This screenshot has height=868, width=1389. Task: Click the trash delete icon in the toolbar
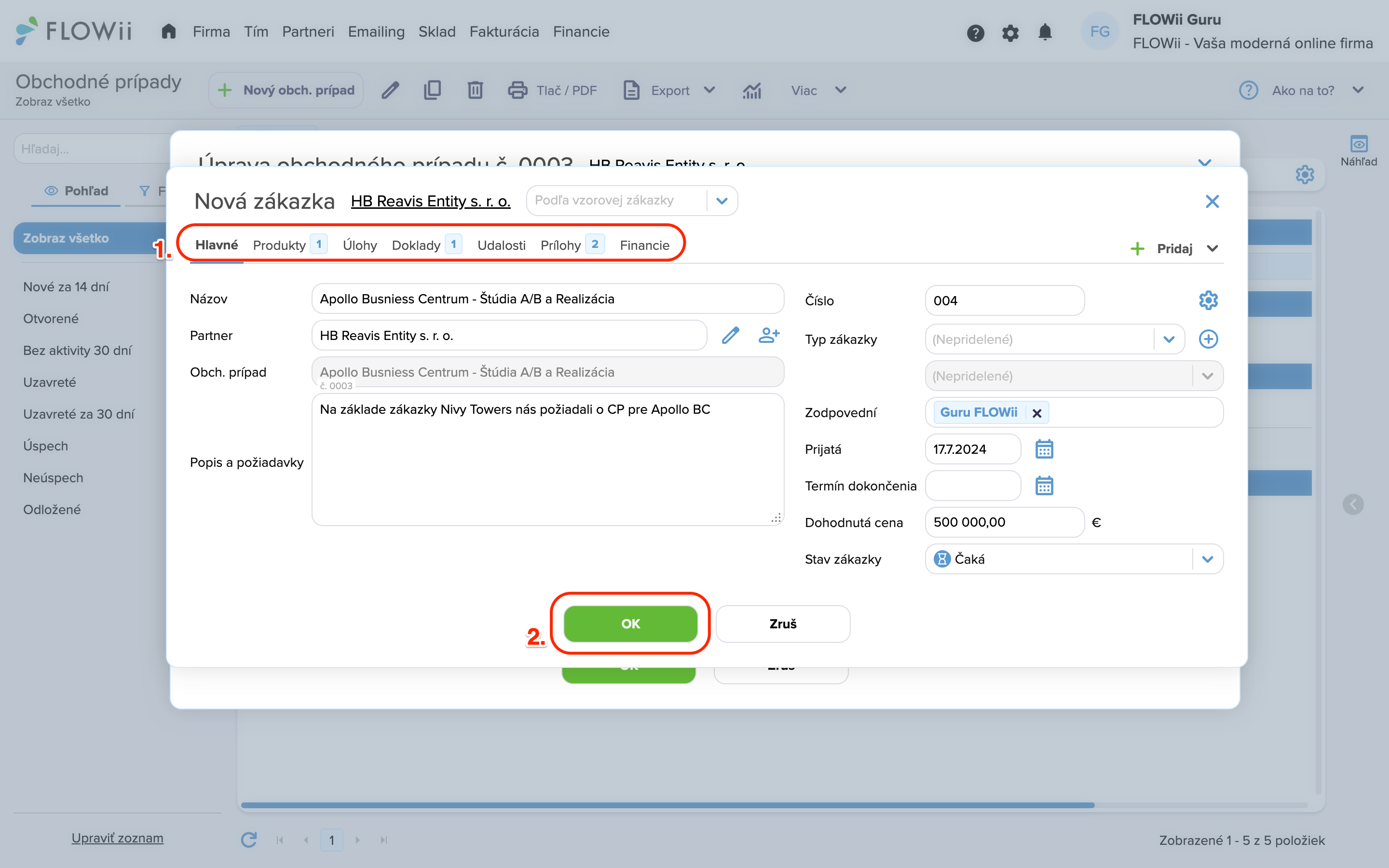point(475,90)
